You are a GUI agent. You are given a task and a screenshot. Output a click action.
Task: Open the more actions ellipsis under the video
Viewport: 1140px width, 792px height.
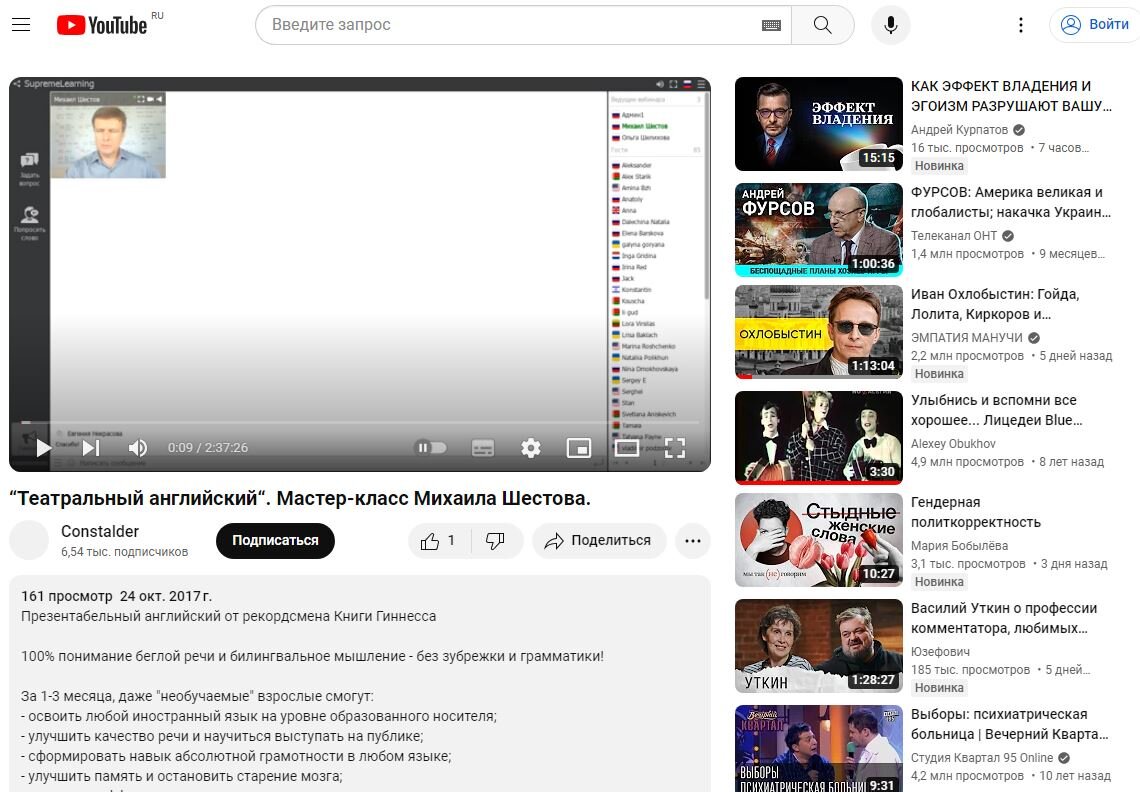pyautogui.click(x=692, y=540)
